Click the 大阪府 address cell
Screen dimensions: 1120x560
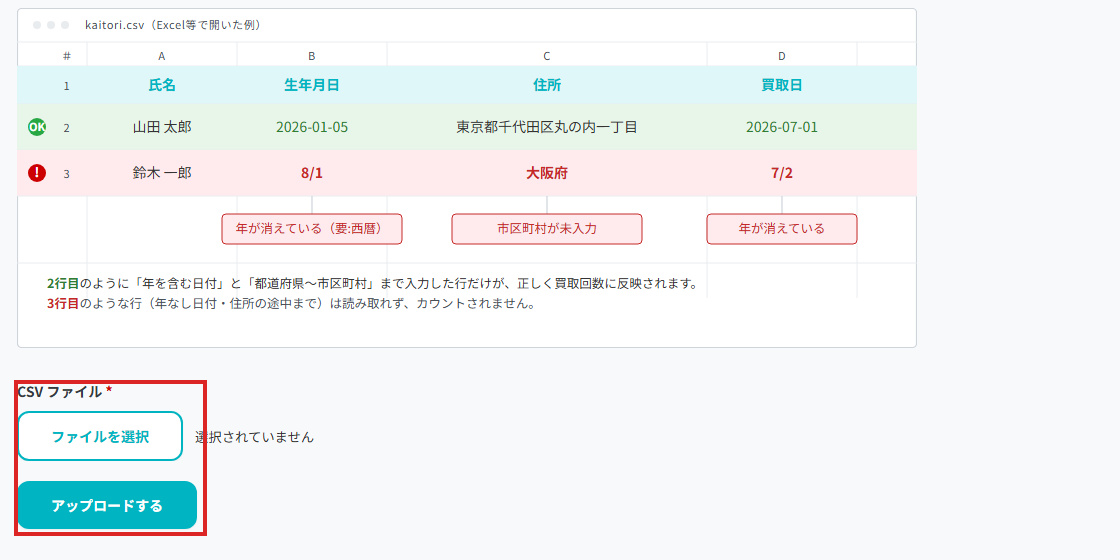click(x=547, y=173)
